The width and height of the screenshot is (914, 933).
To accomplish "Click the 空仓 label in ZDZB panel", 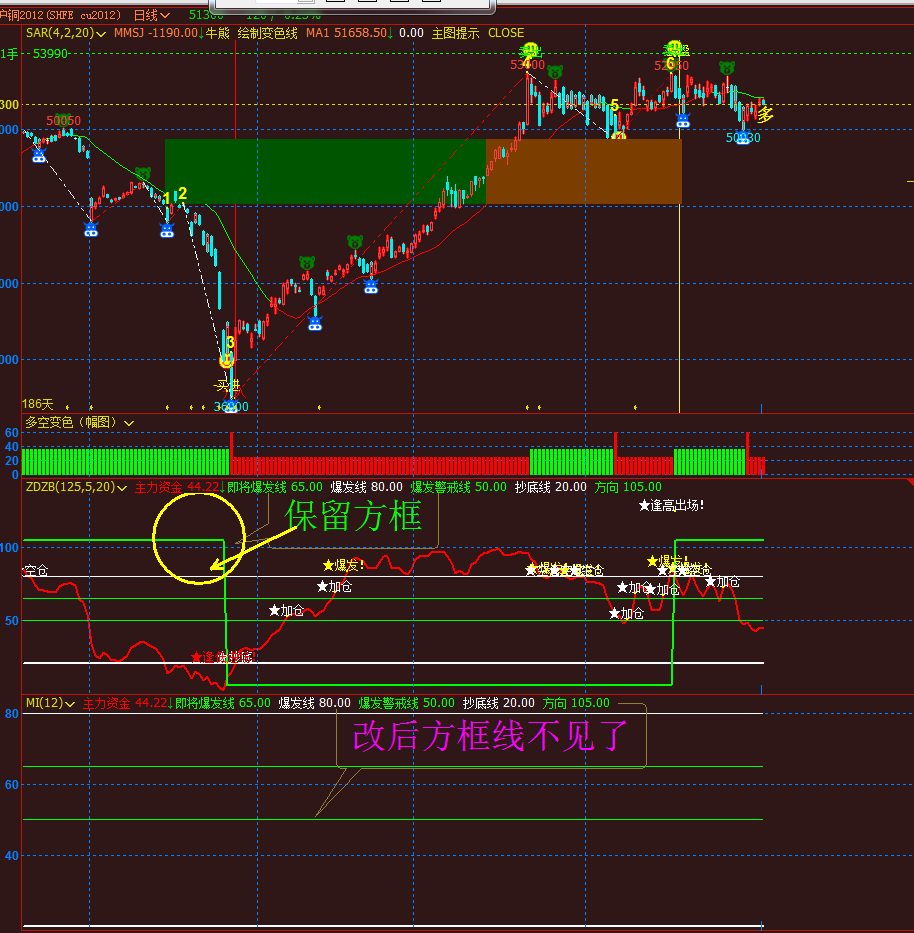I will click(36, 571).
